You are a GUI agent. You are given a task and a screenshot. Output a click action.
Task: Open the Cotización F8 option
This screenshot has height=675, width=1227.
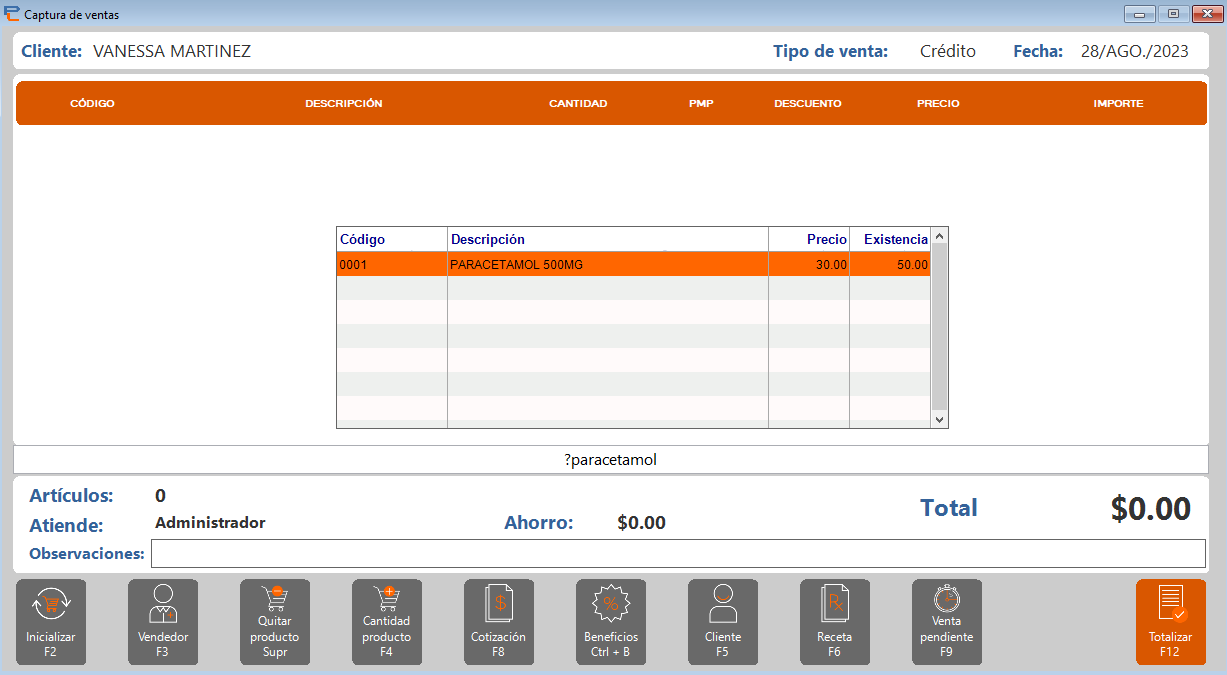(499, 622)
